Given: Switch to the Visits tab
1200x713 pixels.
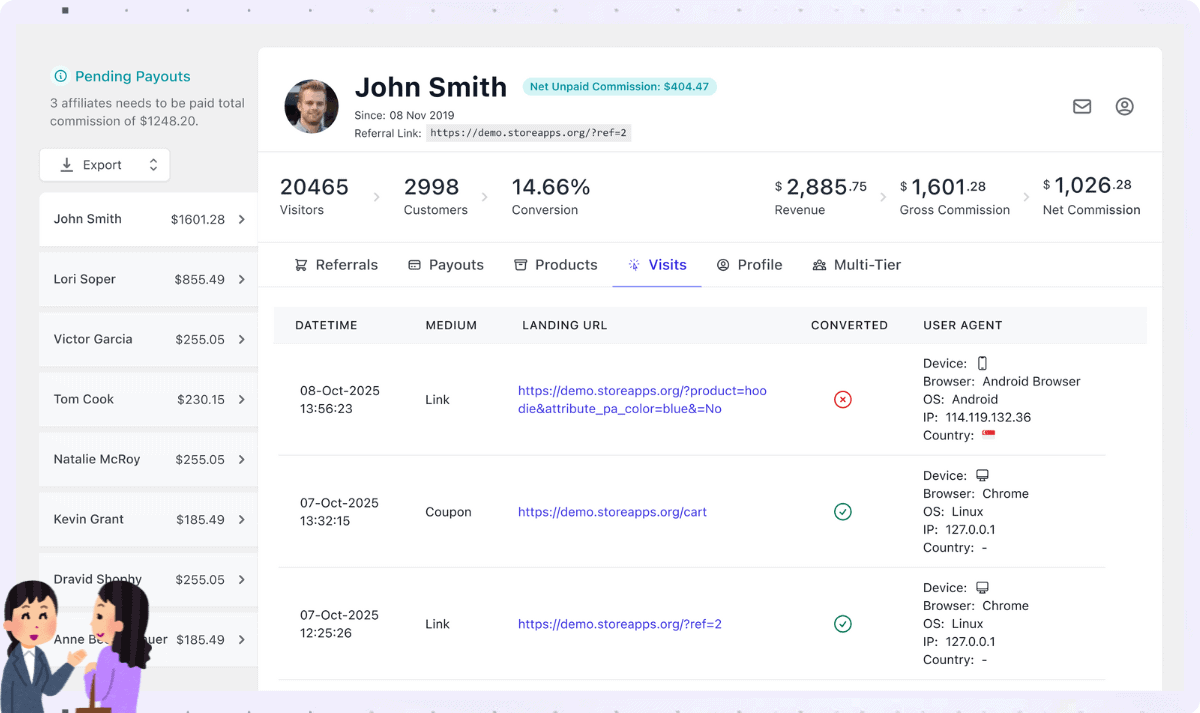Looking at the screenshot, I should coord(667,264).
